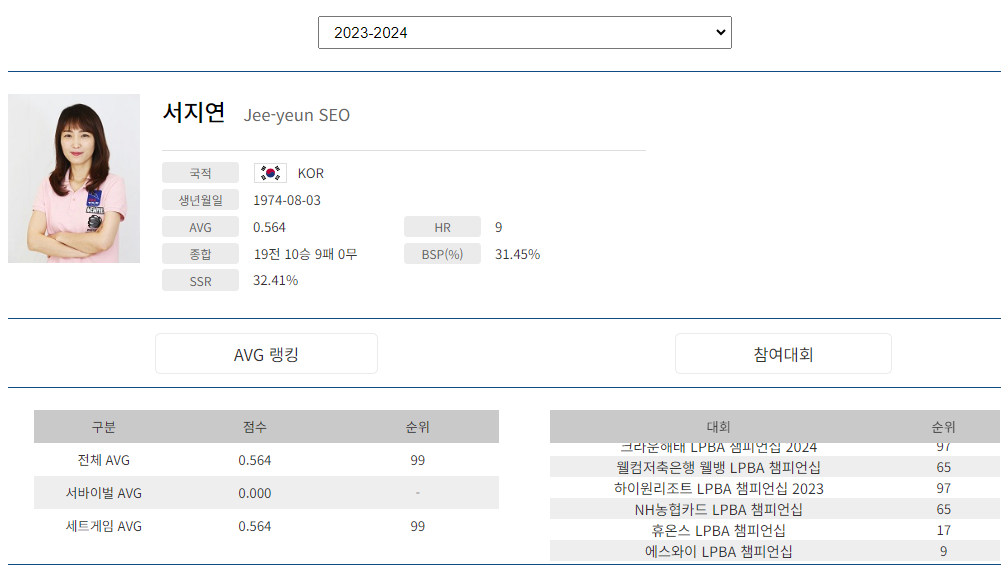Viewport: 1001px width, 571px height.
Task: Select the player name 서지연
Action: (x=194, y=112)
